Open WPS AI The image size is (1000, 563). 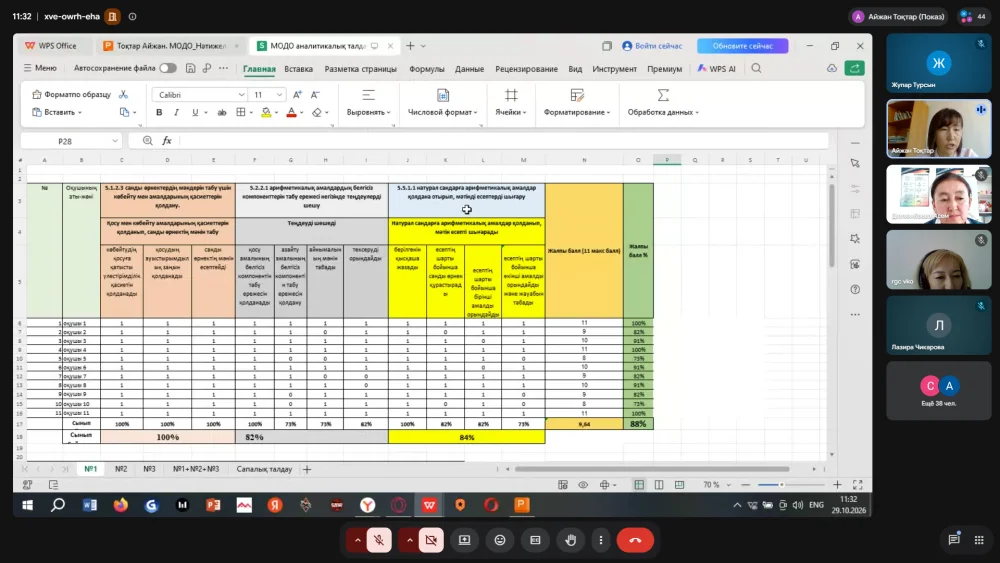716,69
